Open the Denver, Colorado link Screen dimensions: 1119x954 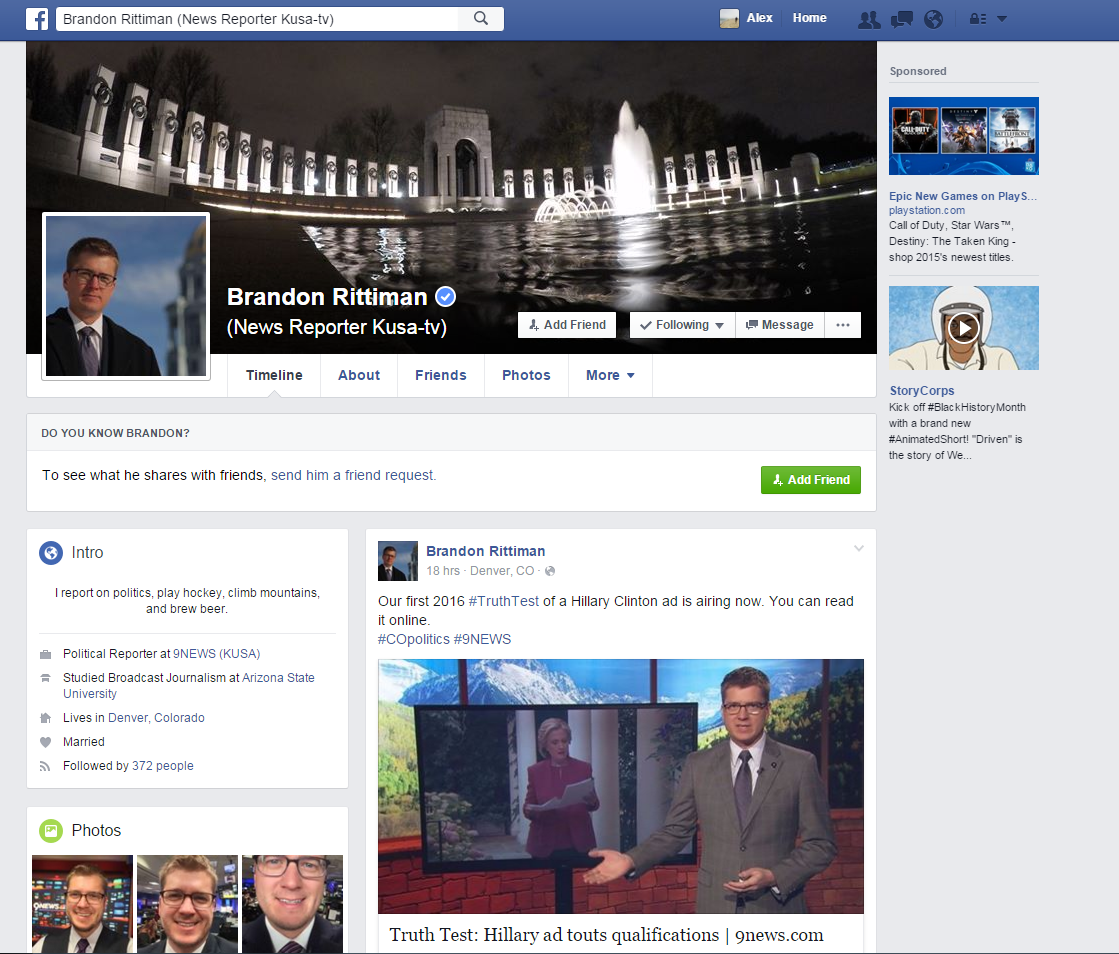(156, 718)
